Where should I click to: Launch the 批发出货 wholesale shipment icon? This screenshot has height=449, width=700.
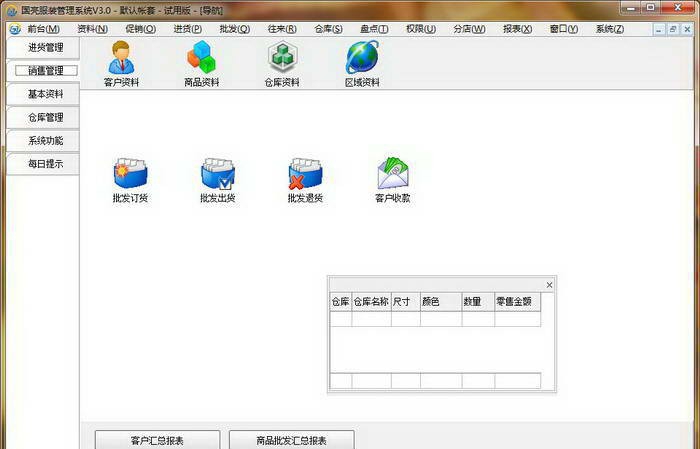click(x=217, y=180)
